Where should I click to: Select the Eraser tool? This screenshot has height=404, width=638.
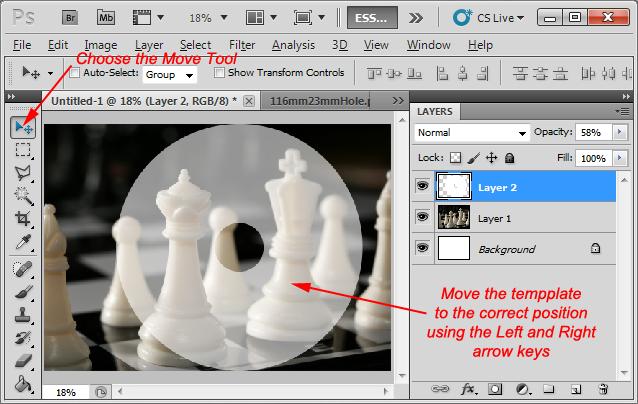pyautogui.click(x=23, y=360)
